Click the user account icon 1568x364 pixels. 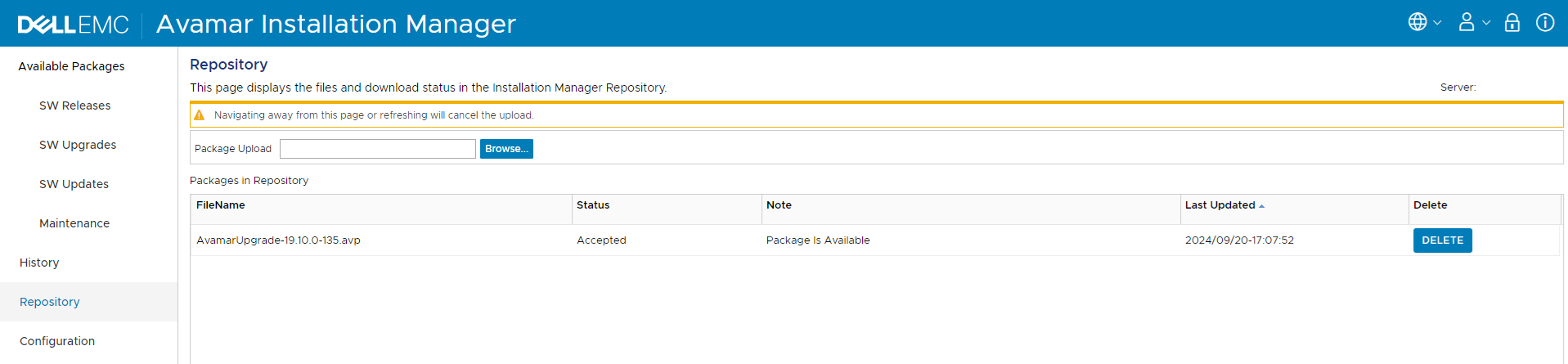pos(1467,22)
